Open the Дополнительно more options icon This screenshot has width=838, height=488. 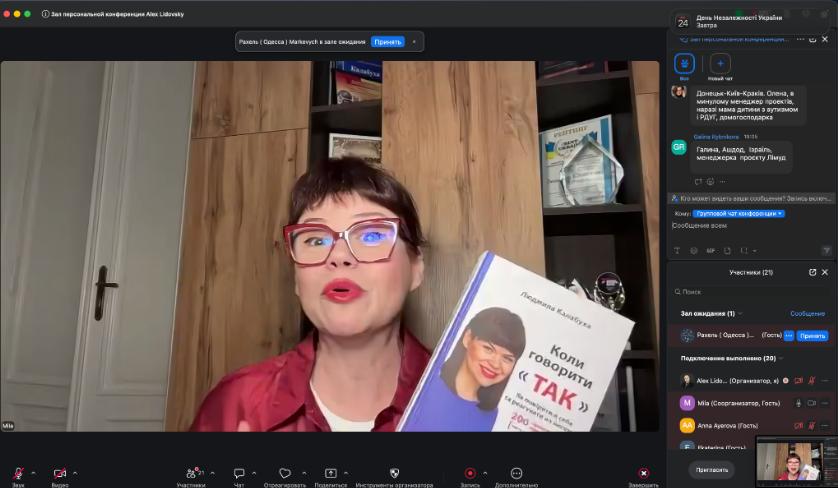coord(516,473)
